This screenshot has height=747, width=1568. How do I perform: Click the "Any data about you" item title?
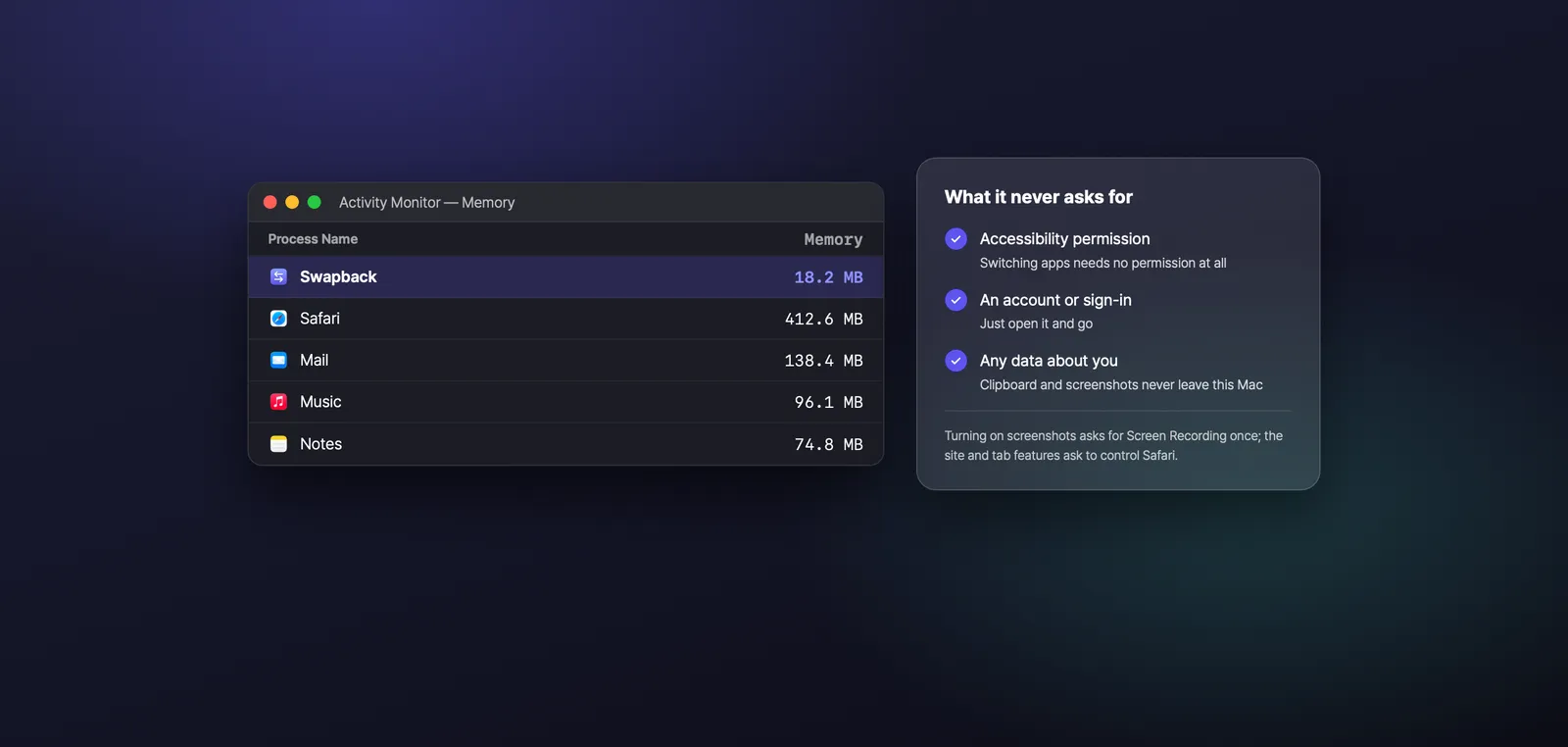[1049, 361]
